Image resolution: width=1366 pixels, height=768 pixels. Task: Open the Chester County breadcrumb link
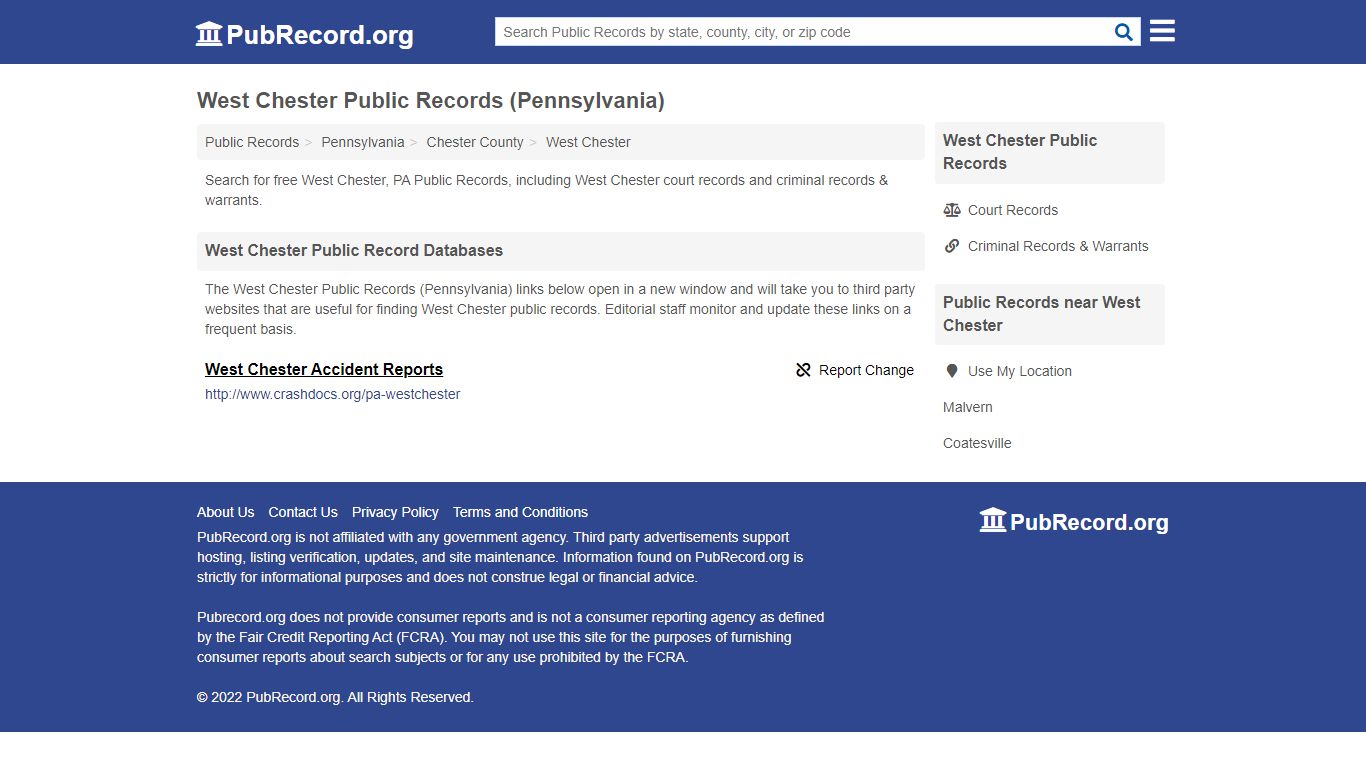pos(475,142)
